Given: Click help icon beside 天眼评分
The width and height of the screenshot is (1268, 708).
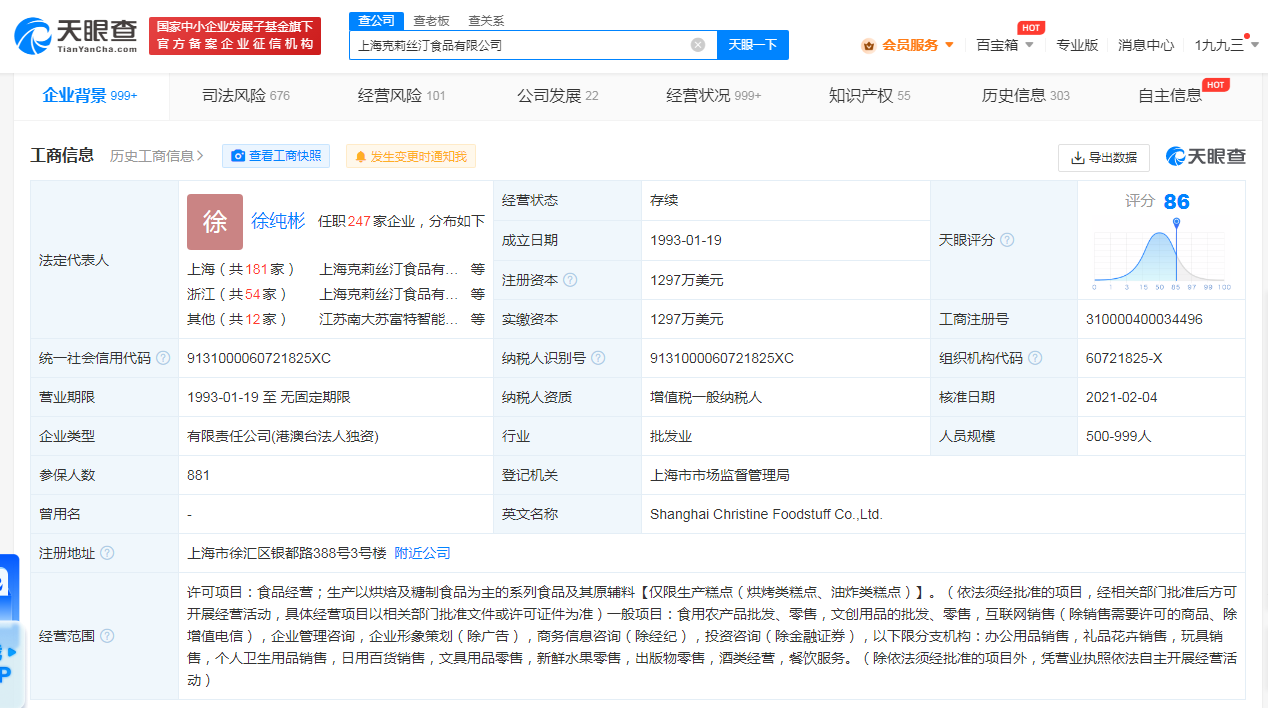Looking at the screenshot, I should point(1007,240).
